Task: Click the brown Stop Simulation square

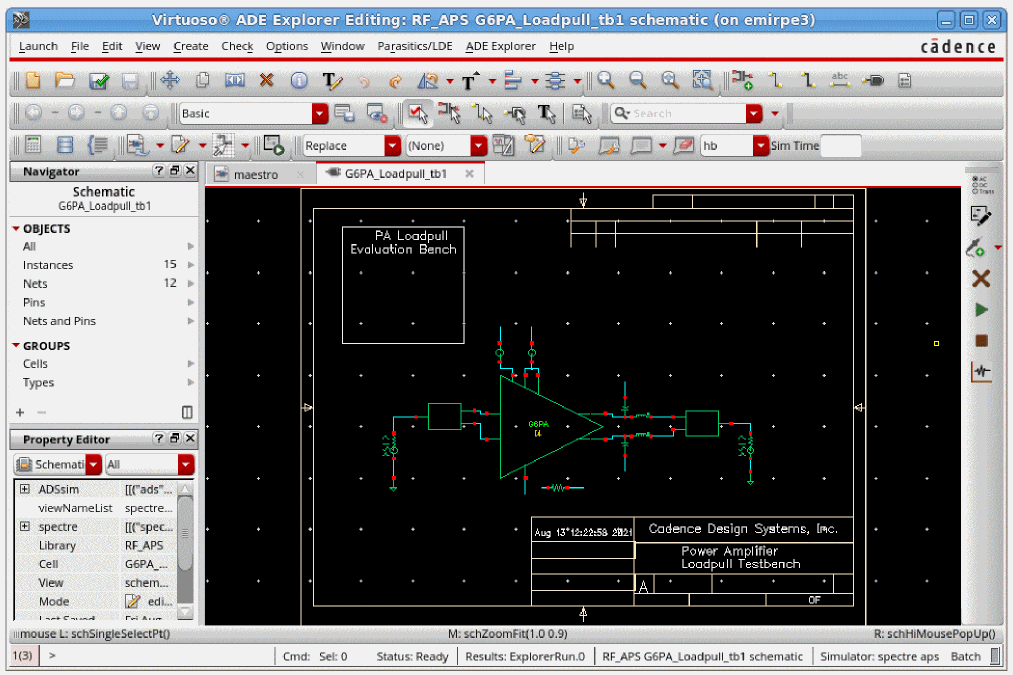Action: (x=981, y=341)
